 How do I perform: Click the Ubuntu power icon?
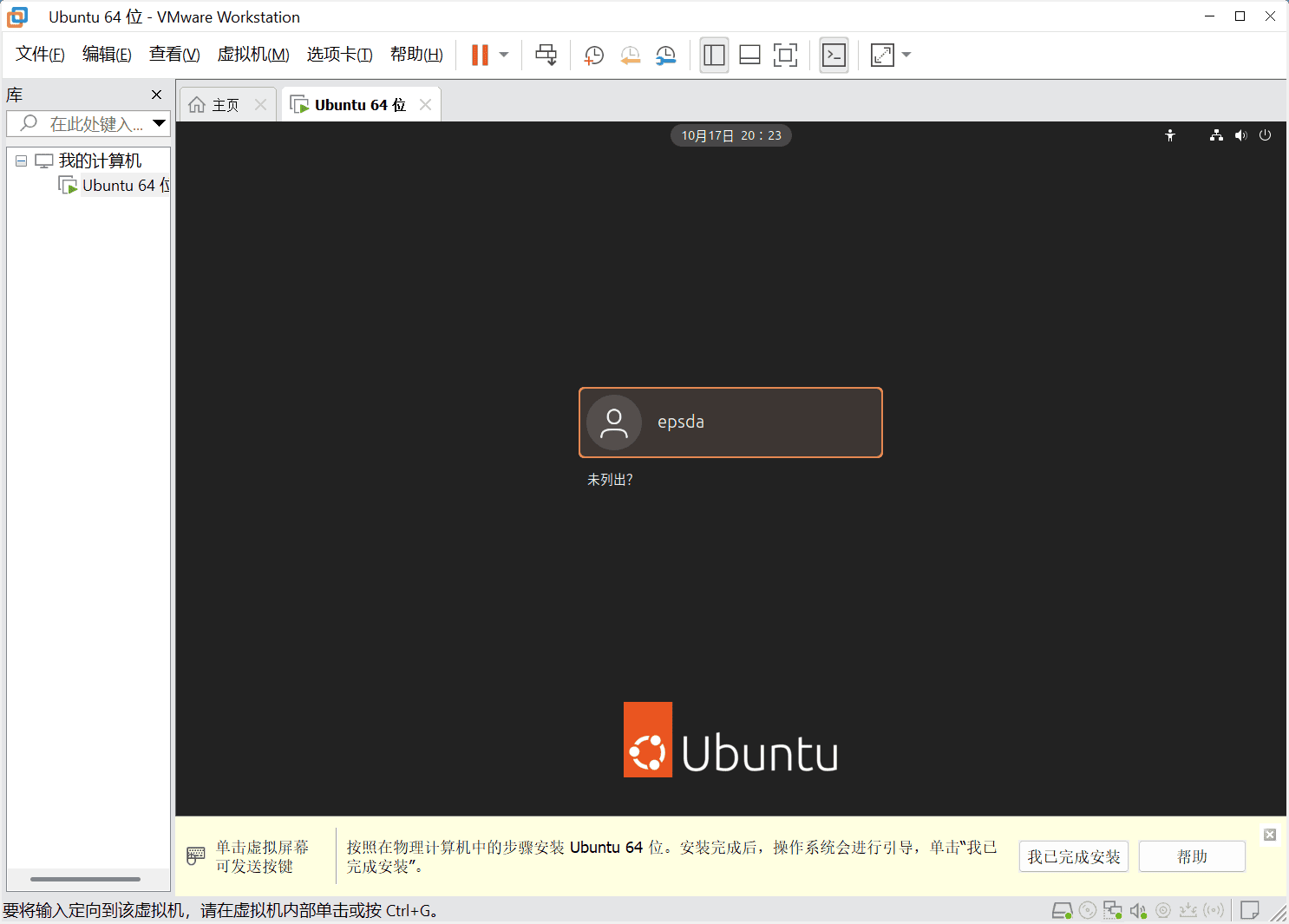1266,135
